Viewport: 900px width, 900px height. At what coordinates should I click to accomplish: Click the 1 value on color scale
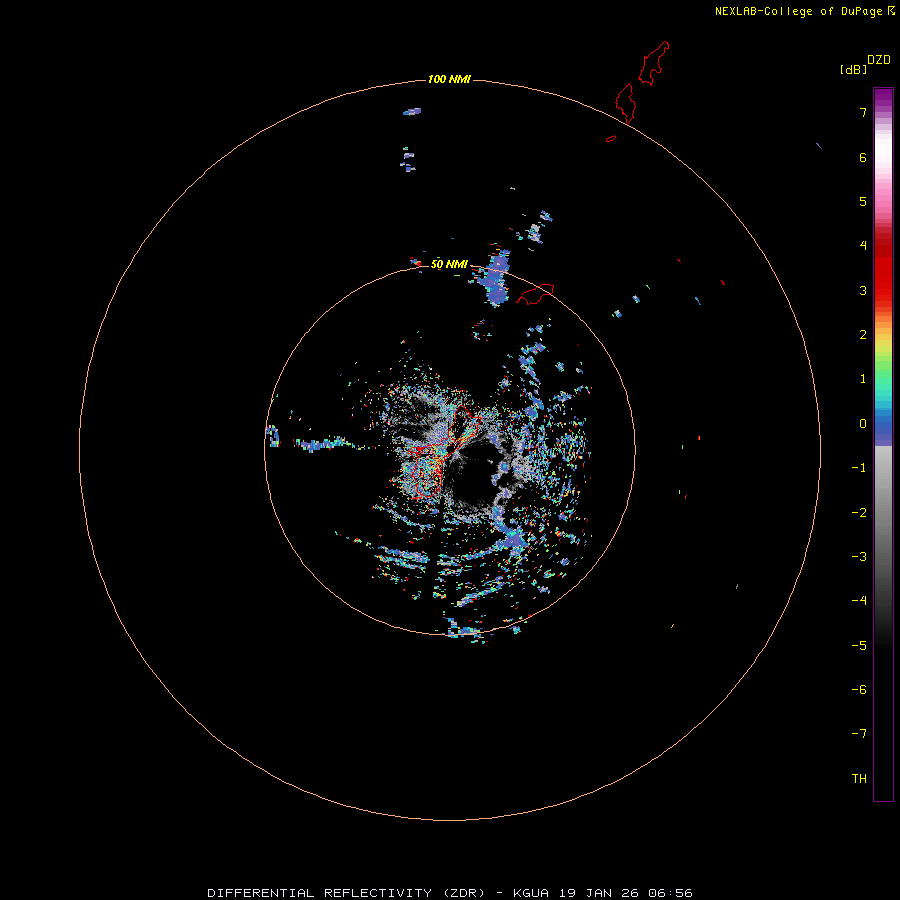863,379
